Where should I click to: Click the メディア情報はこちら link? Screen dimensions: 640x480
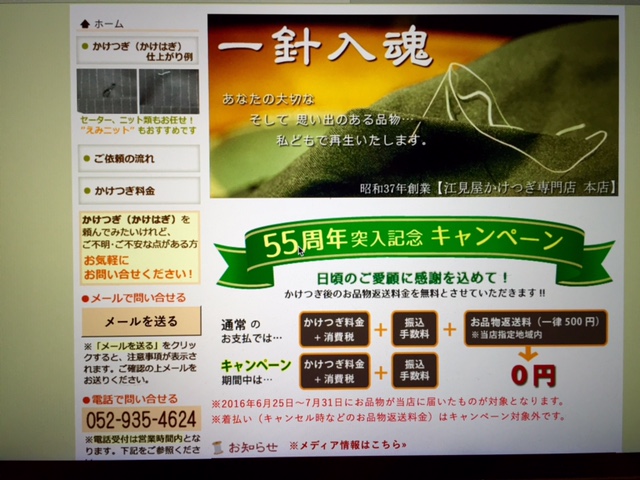coord(347,445)
